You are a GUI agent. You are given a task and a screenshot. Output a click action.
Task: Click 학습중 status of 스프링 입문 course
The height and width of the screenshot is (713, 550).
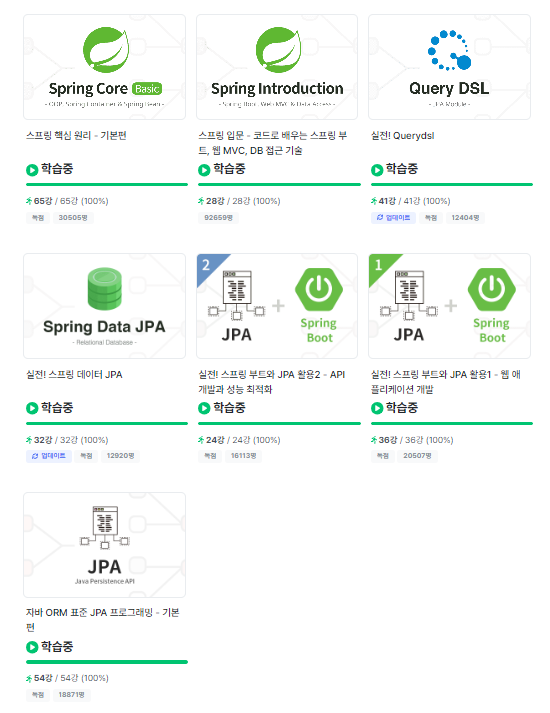[230, 169]
